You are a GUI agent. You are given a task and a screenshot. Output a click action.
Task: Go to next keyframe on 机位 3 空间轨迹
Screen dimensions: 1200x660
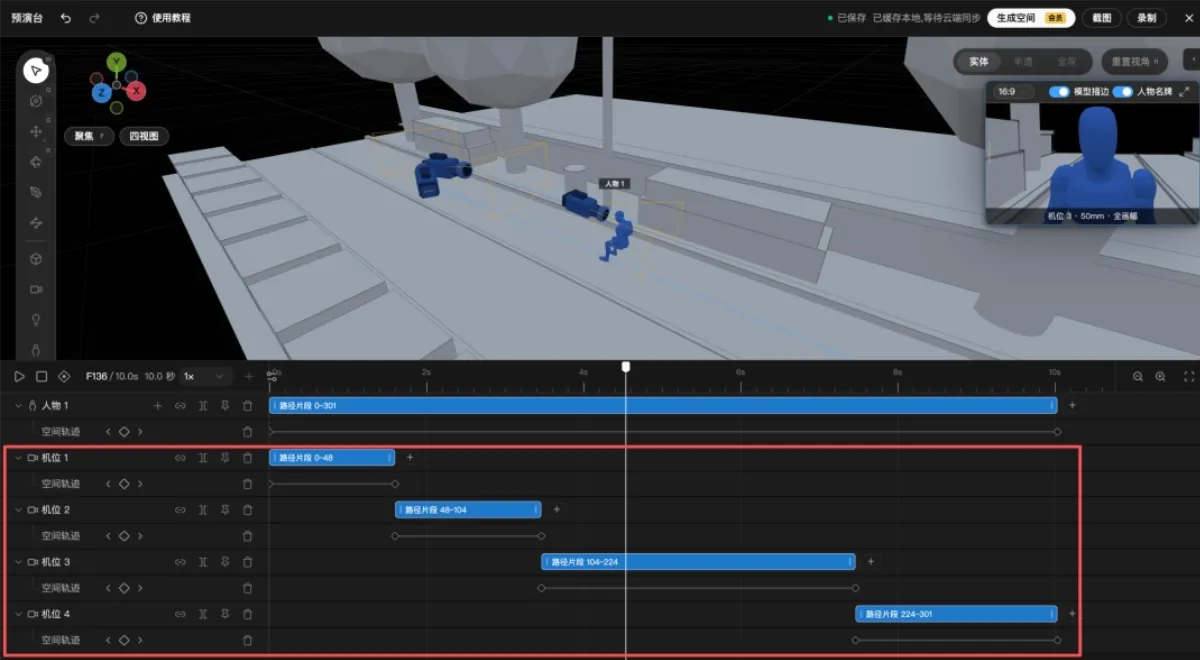click(x=140, y=588)
